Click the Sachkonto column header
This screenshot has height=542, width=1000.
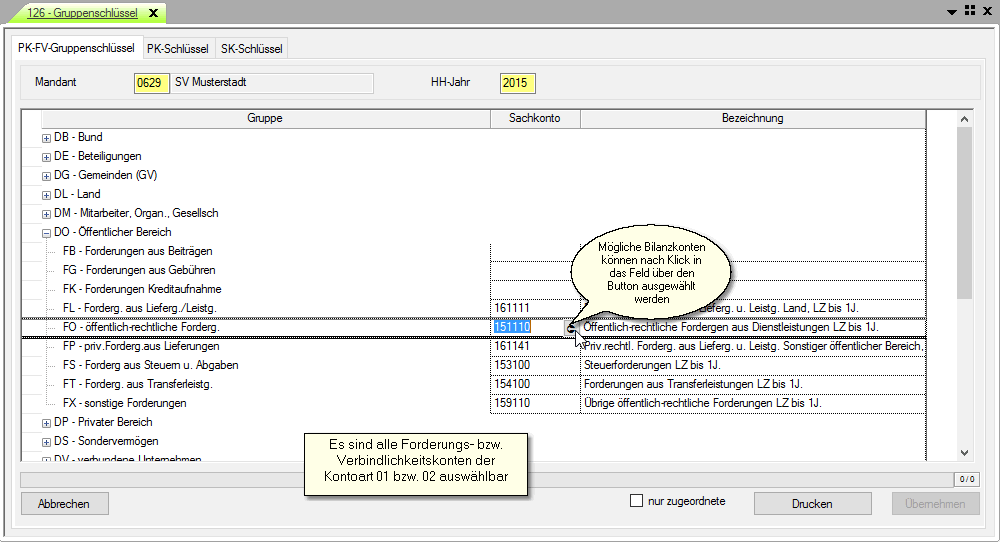[534, 118]
